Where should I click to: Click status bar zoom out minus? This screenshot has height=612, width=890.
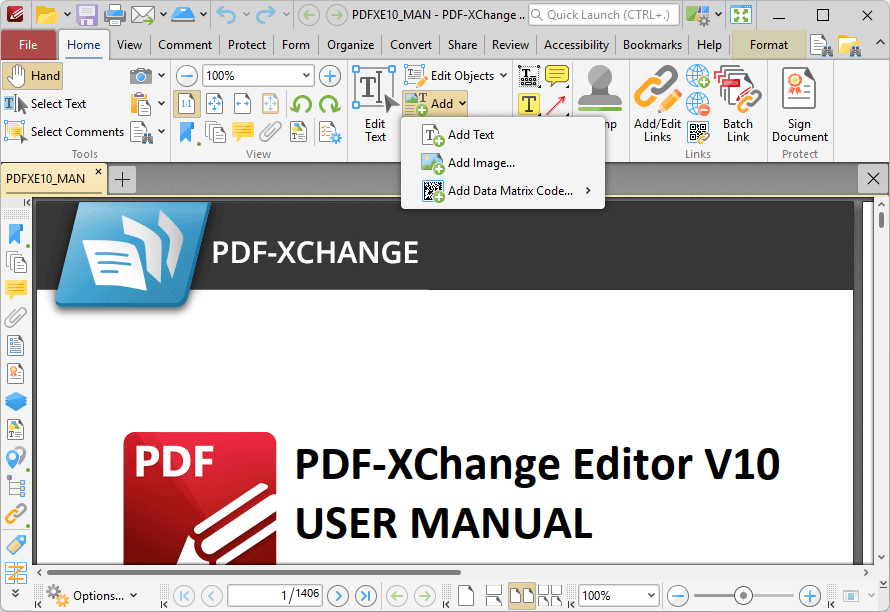[678, 596]
